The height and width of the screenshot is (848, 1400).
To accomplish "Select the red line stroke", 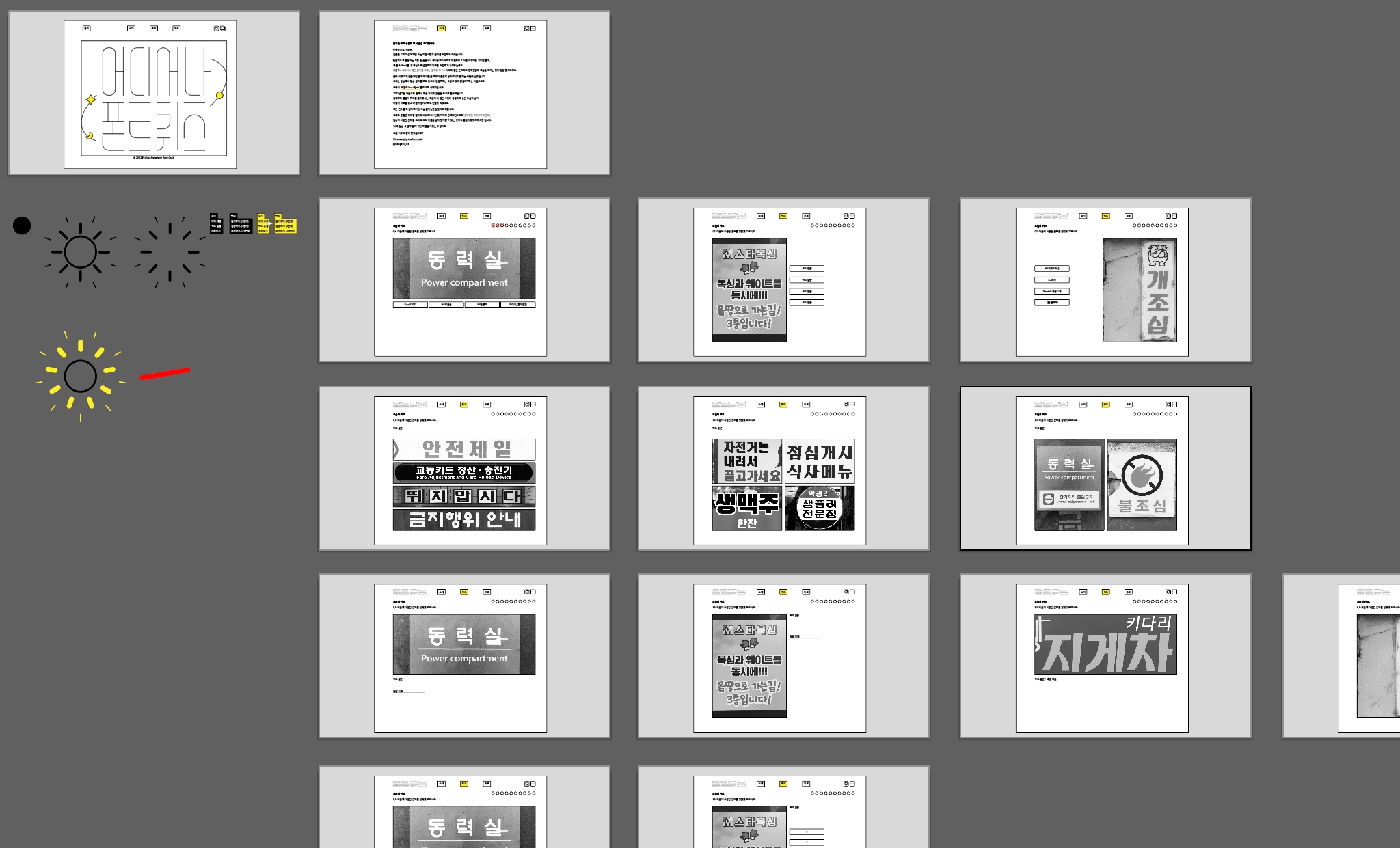I will pyautogui.click(x=165, y=373).
